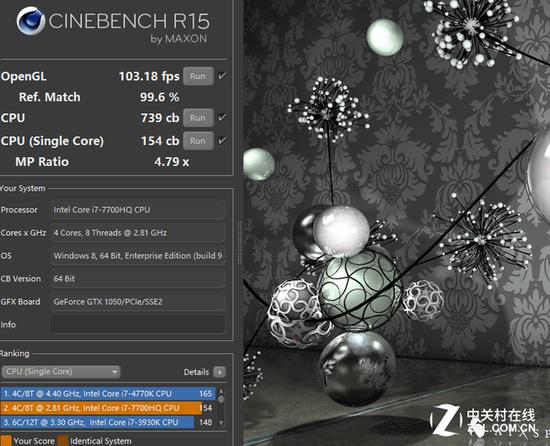Select the i7-3930K ranking row

point(108,422)
